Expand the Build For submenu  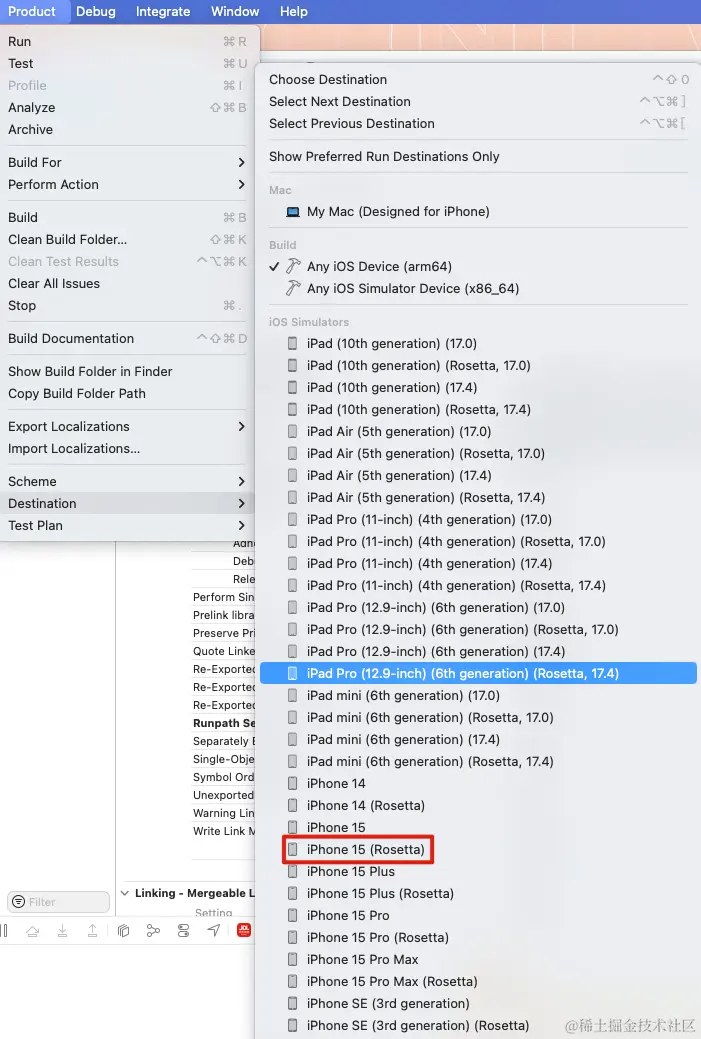pyautogui.click(x=241, y=163)
